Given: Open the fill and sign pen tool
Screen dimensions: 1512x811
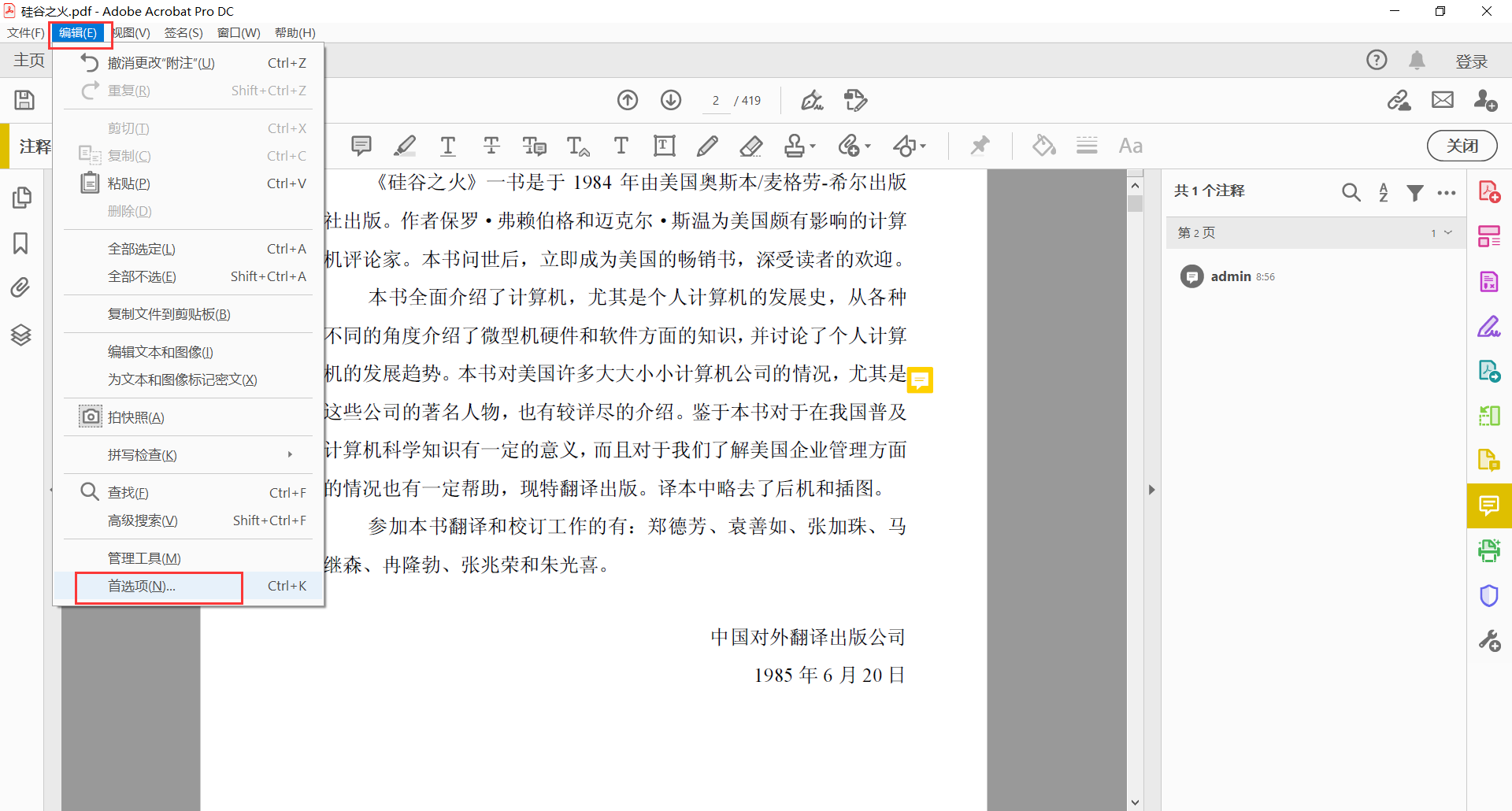Looking at the screenshot, I should point(812,100).
